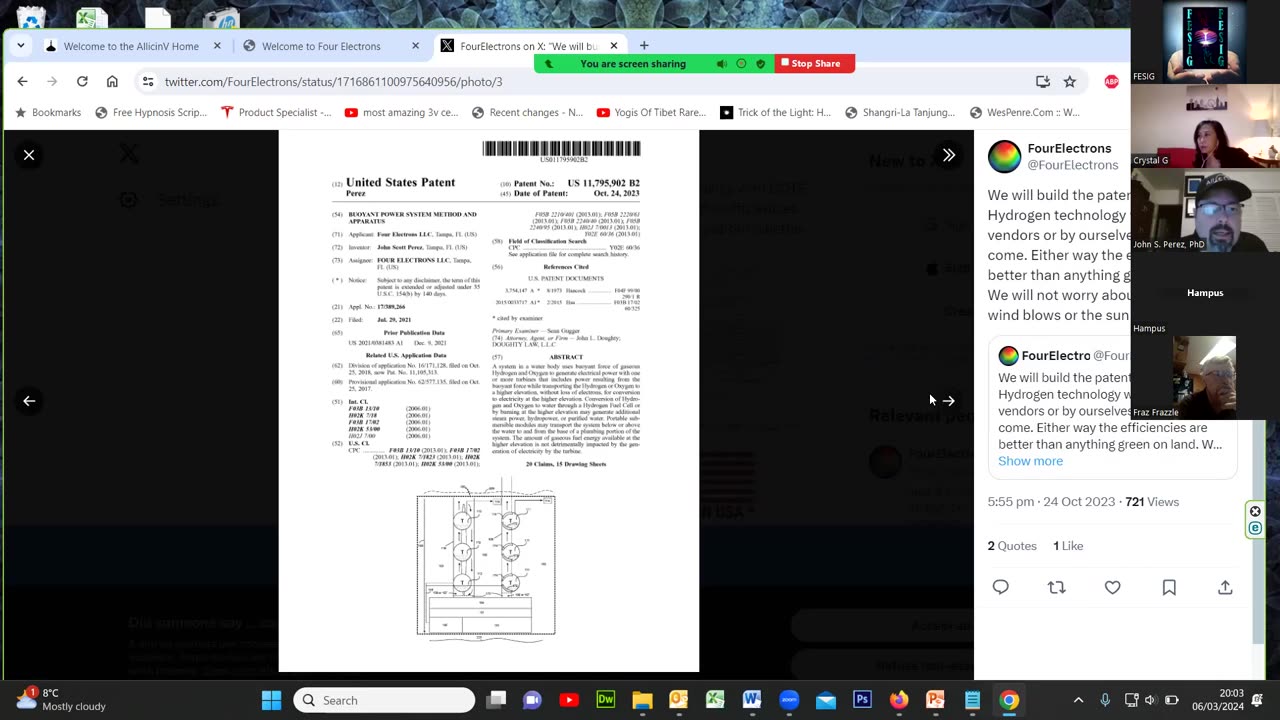
Task: Switch to Welcome to the AllicinV Home tab
Action: pos(131,46)
